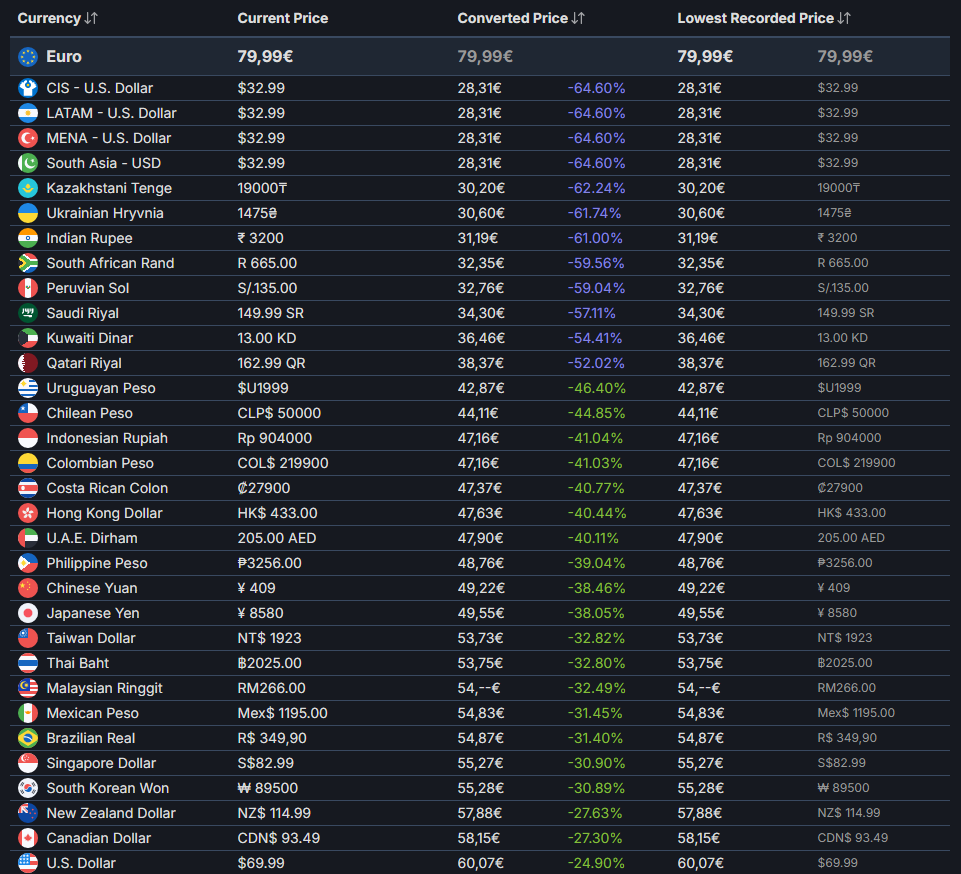
Task: Click the Euro row current price '79,99€'
Action: tap(265, 56)
